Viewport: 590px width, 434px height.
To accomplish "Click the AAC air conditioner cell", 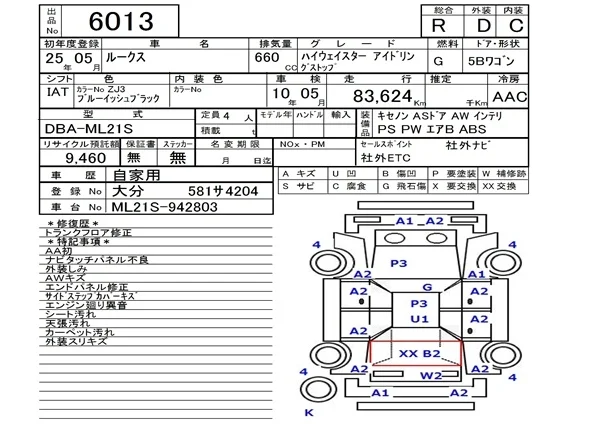I will [509, 97].
